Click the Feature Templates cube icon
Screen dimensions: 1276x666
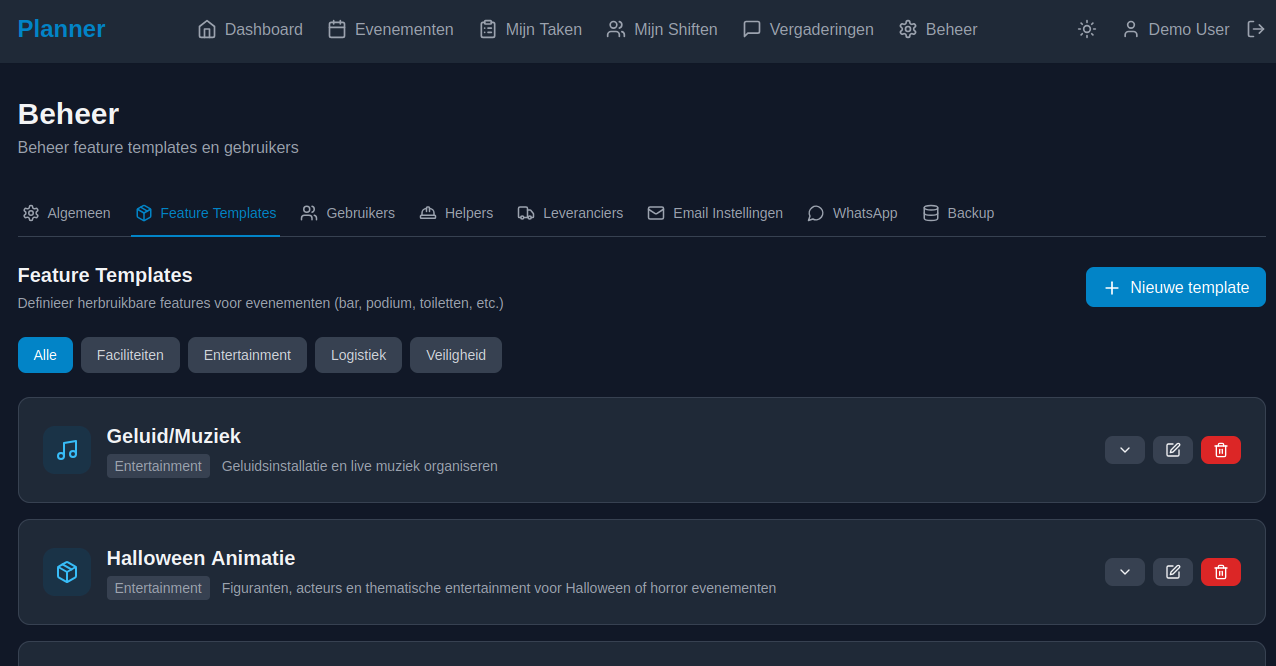click(144, 213)
